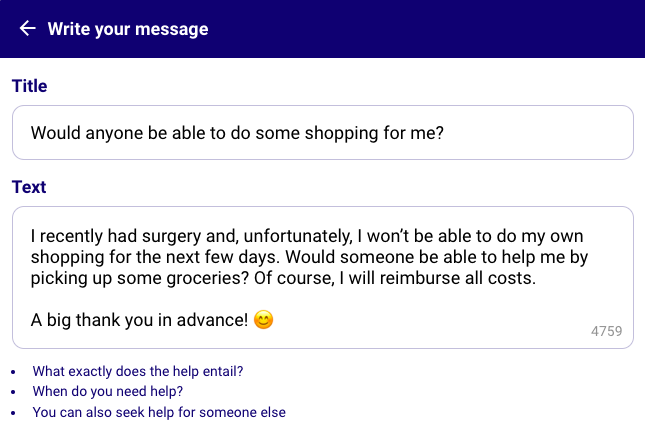Click bullet beside "What exactly does the help entail?"

pos(13,372)
